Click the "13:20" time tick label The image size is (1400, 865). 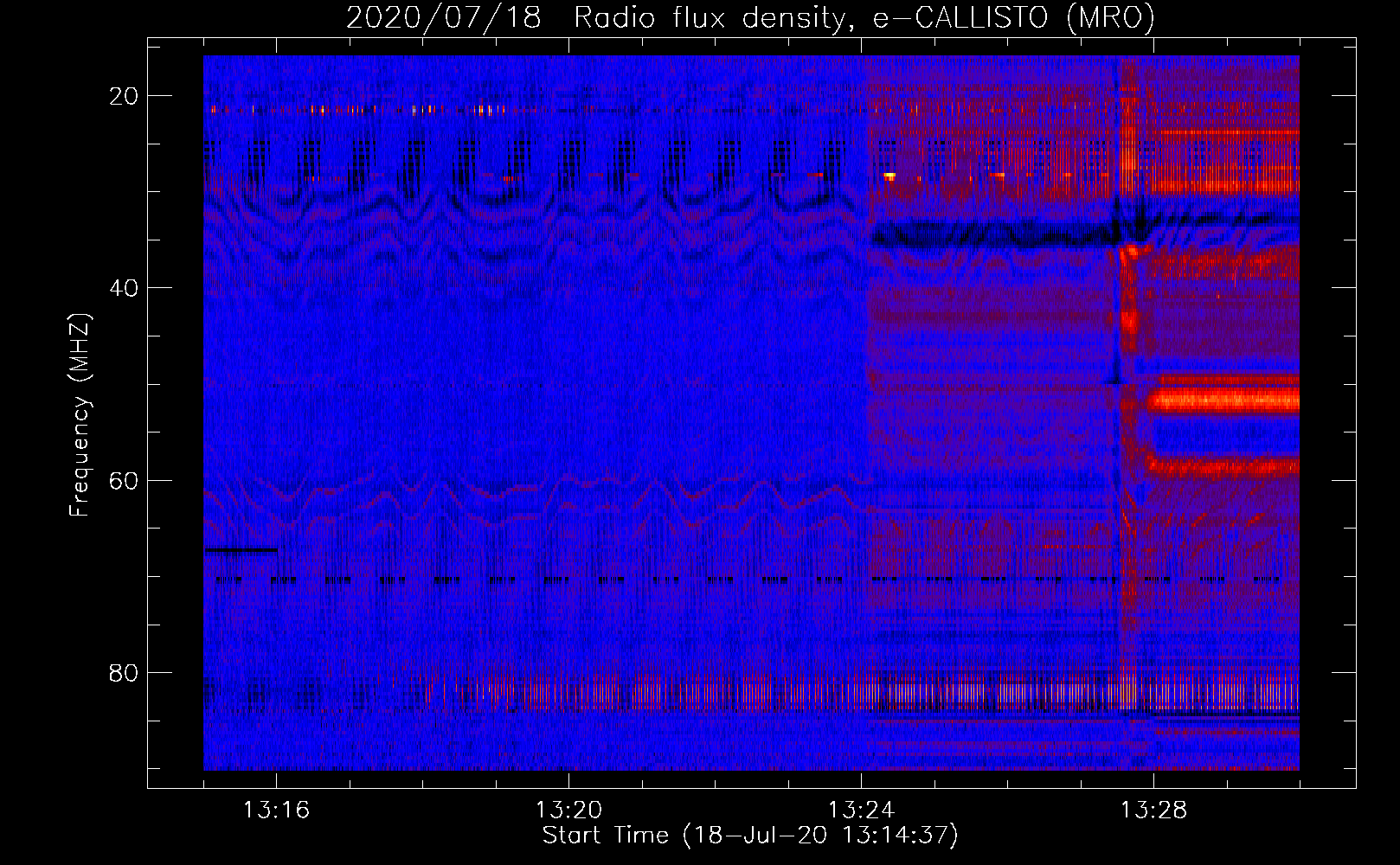coord(568,811)
